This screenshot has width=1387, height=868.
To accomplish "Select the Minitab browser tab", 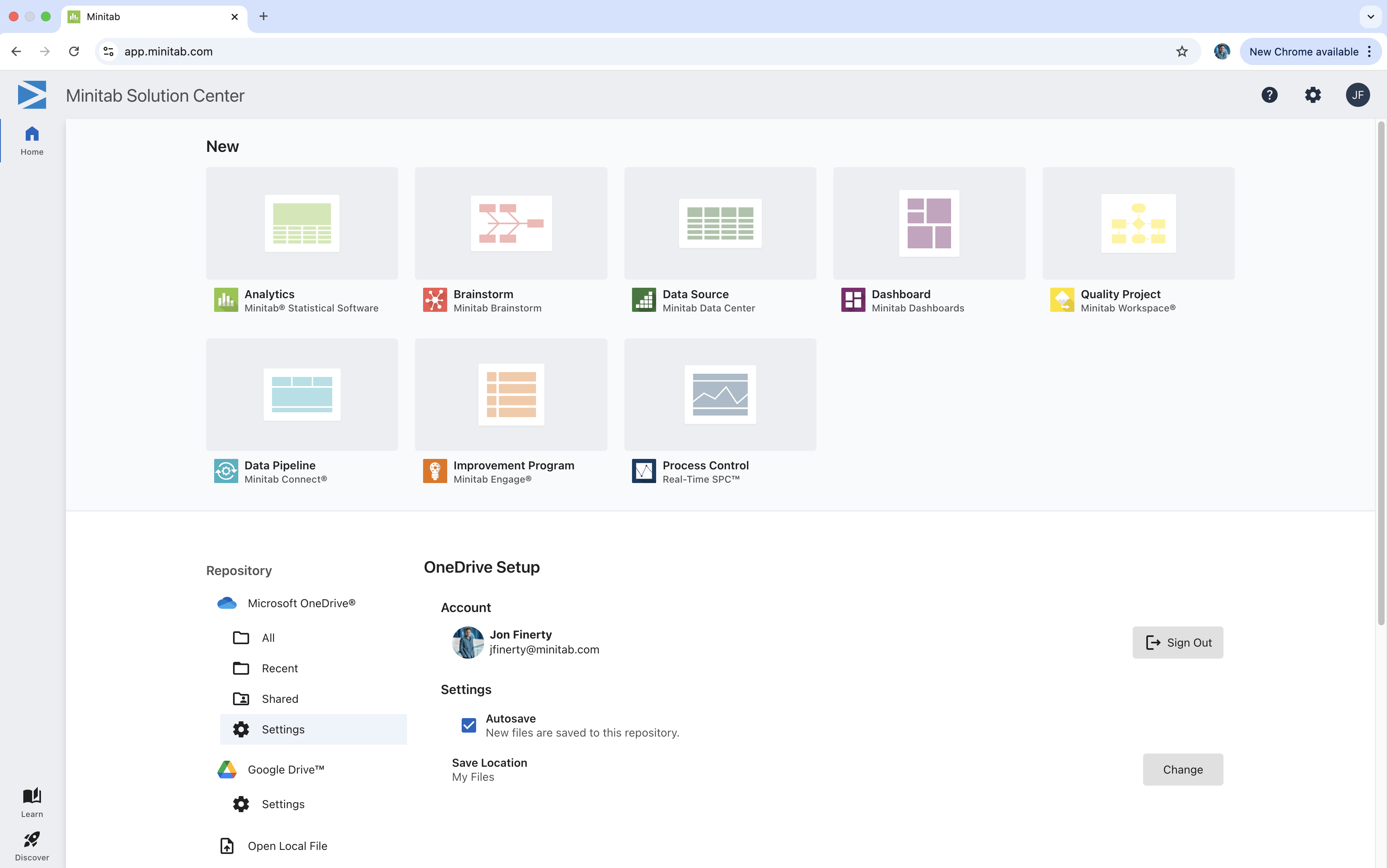I will [154, 16].
